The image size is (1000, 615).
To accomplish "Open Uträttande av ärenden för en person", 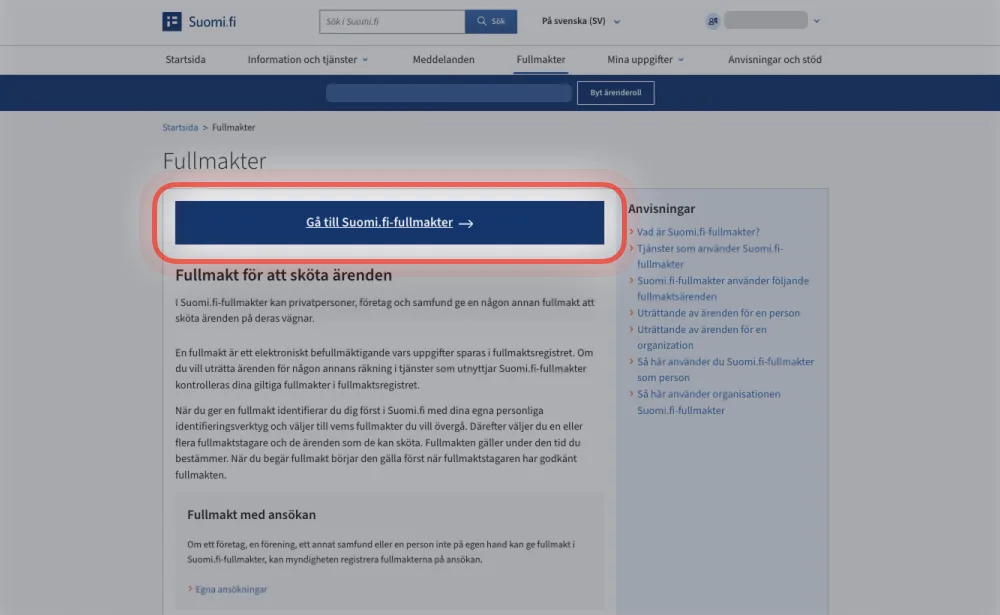I will pyautogui.click(x=718, y=313).
